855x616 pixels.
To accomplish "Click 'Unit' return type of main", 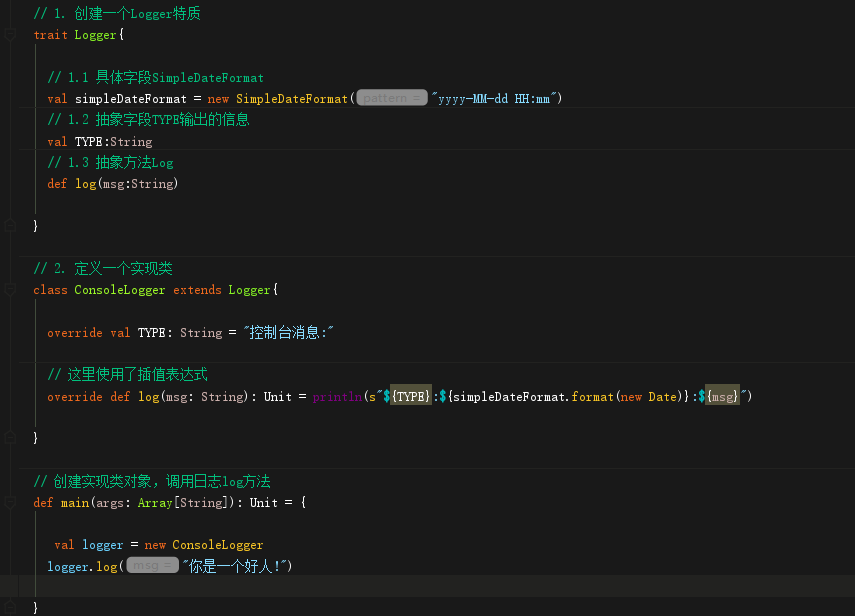I will (264, 502).
